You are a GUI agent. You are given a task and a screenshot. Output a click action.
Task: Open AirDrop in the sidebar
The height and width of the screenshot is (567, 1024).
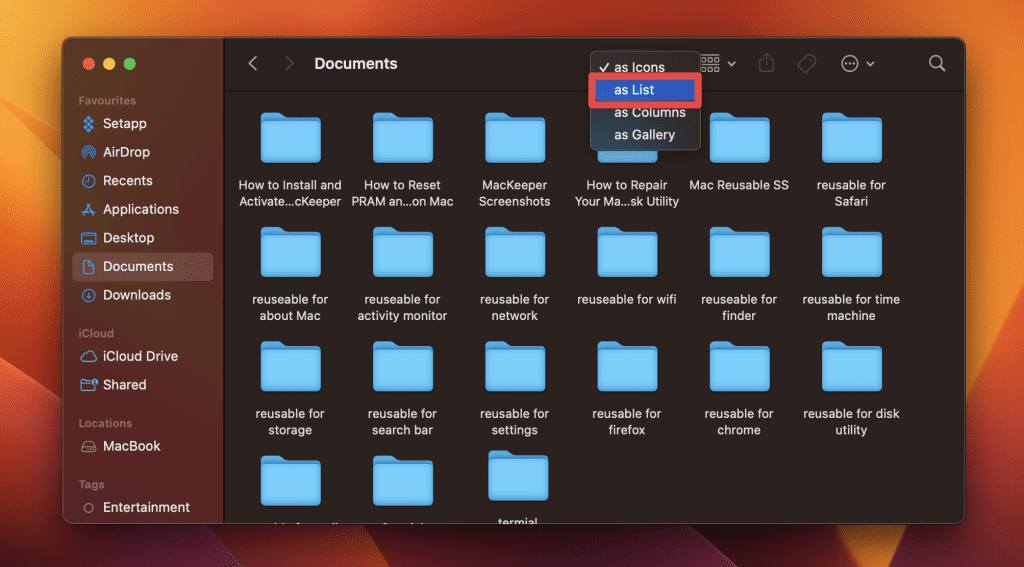pos(126,152)
